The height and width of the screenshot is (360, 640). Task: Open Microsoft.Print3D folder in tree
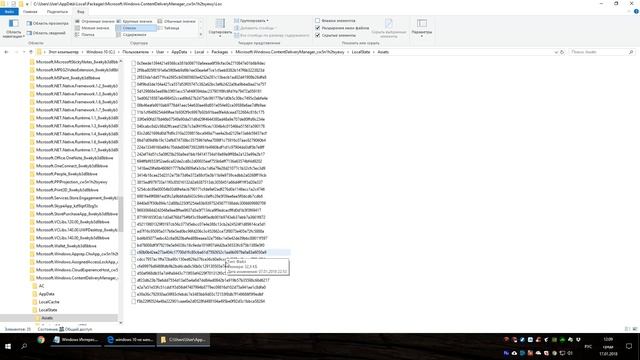click(x=67, y=190)
